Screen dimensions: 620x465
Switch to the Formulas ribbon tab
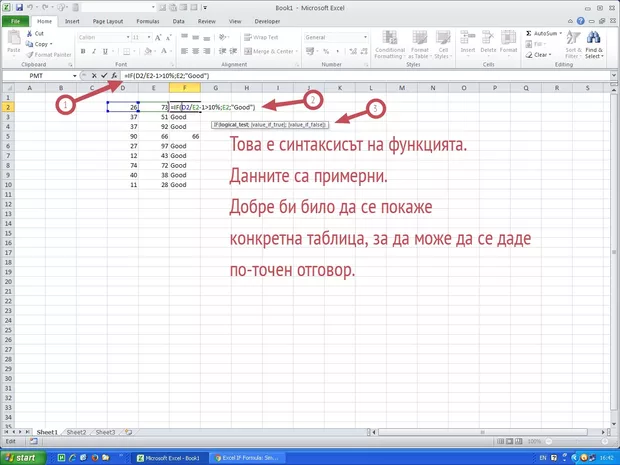point(148,21)
